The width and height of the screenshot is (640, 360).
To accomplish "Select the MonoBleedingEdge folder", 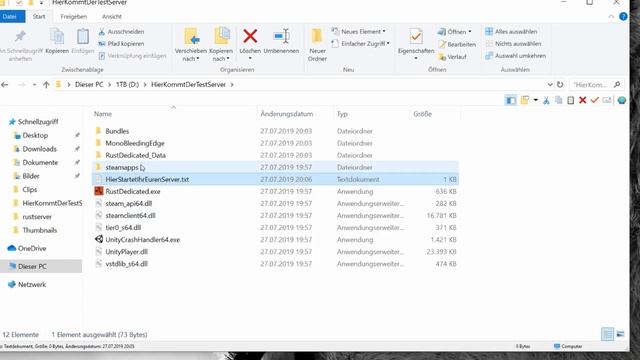I will [135, 143].
